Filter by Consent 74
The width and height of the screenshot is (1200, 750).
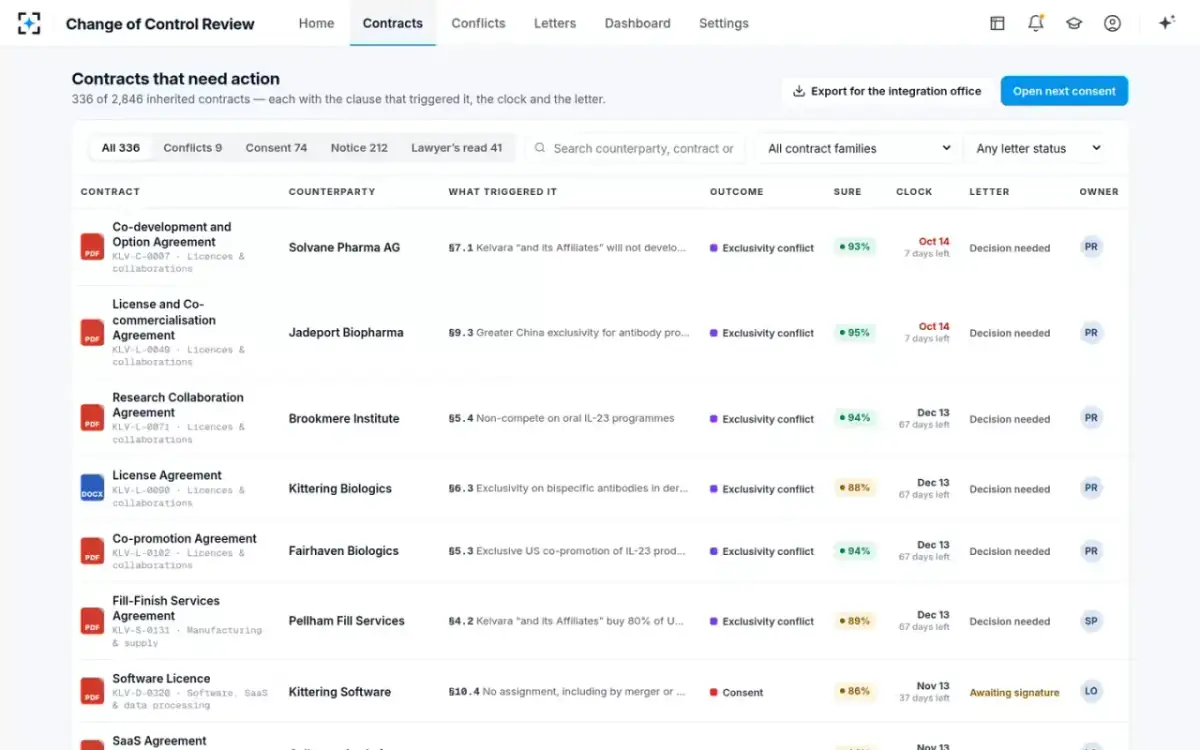click(x=276, y=148)
